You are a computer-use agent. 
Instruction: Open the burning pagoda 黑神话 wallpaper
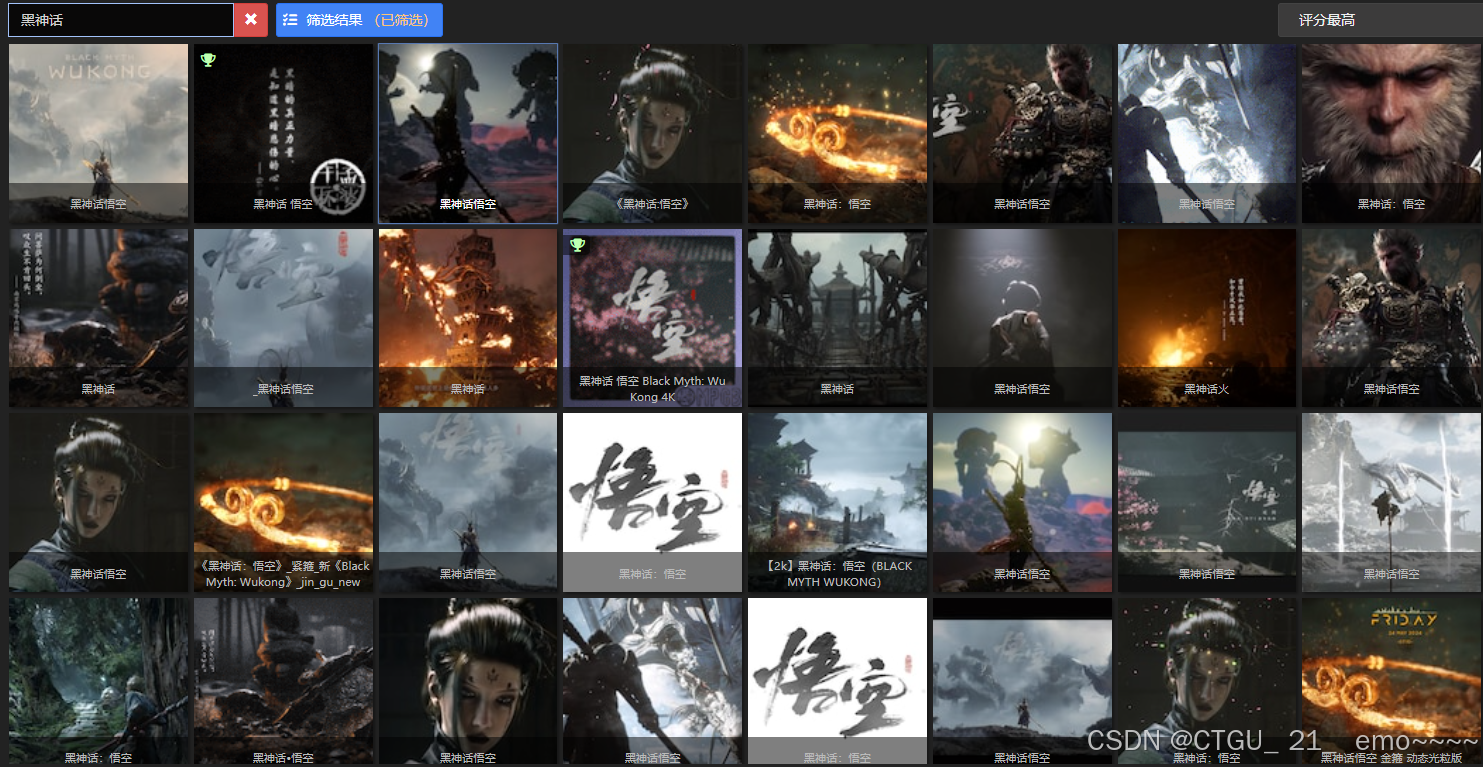(x=468, y=318)
